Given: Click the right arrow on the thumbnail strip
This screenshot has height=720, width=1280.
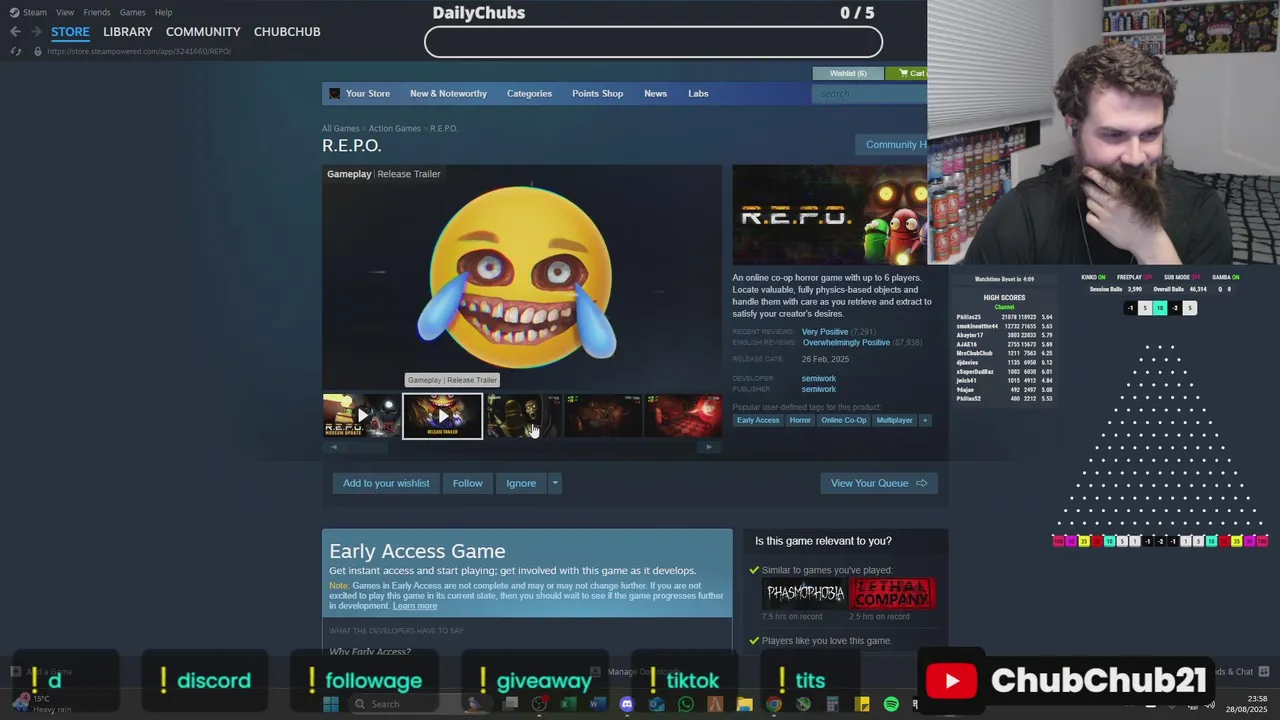Looking at the screenshot, I should tap(709, 447).
